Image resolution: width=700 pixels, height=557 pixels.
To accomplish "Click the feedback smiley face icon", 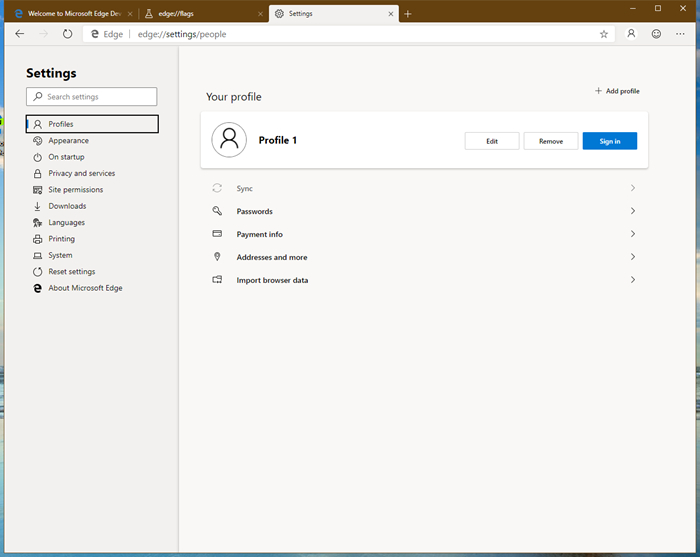I will click(x=656, y=34).
